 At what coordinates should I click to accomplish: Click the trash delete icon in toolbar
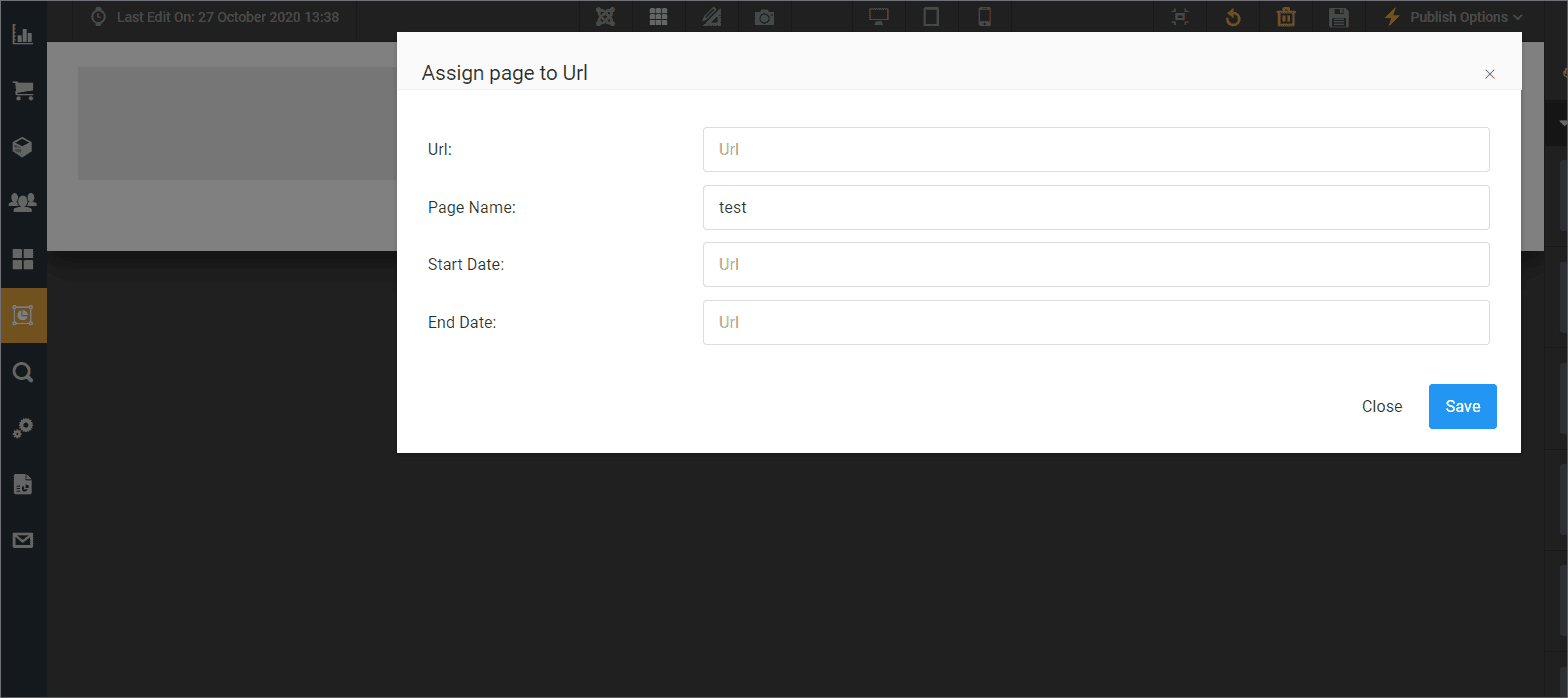tap(1286, 17)
